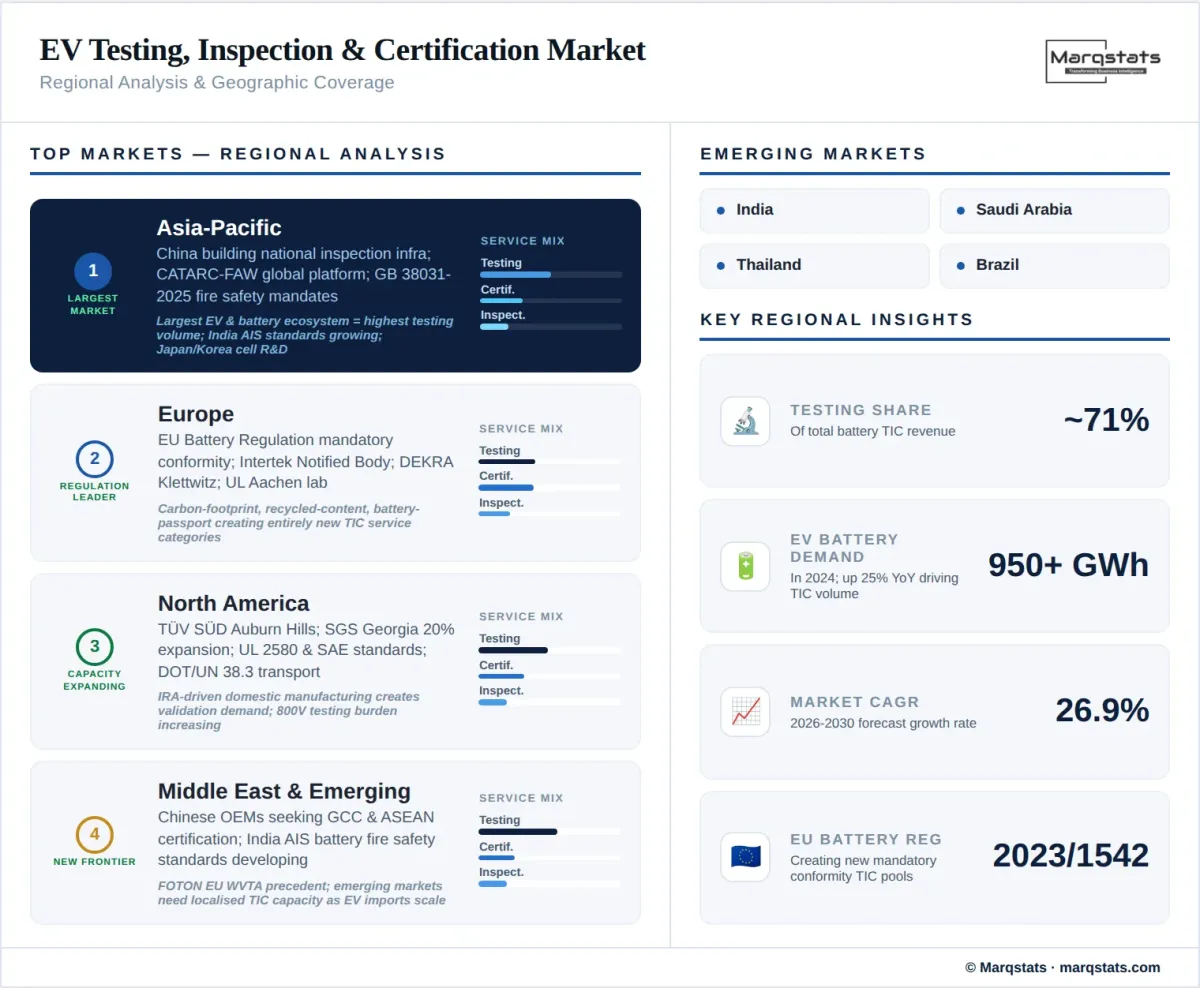Click the EU flag icon in Battery Reg card
Viewport: 1200px width, 988px height.
pyautogui.click(x=745, y=856)
